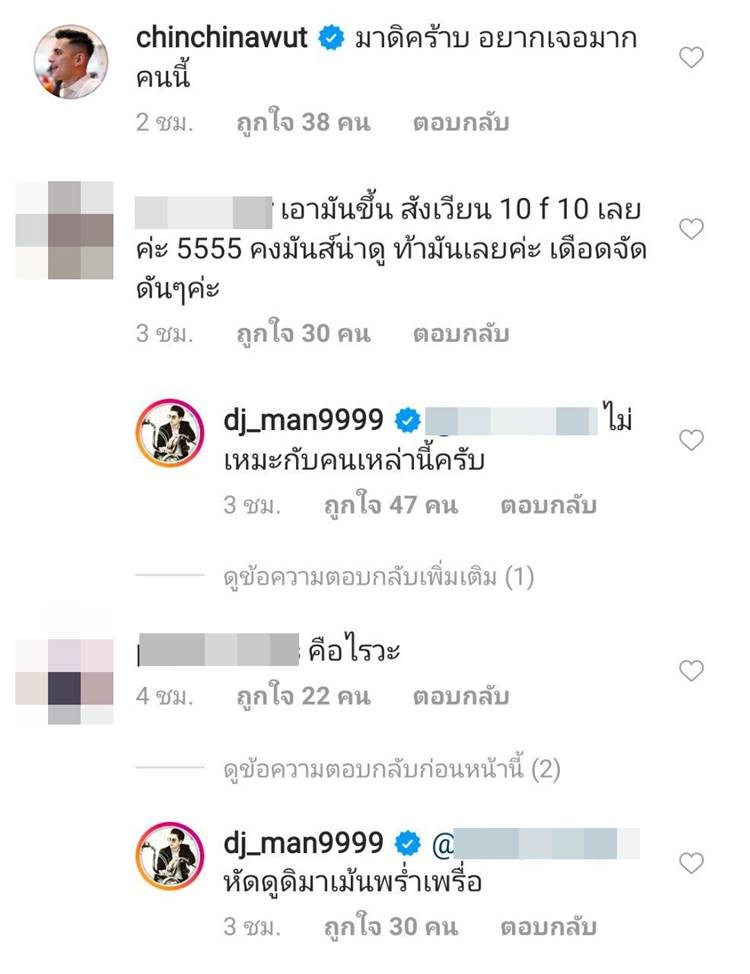
Task: View 'ถูกใจ 38 คน' likes list
Action: point(303,122)
